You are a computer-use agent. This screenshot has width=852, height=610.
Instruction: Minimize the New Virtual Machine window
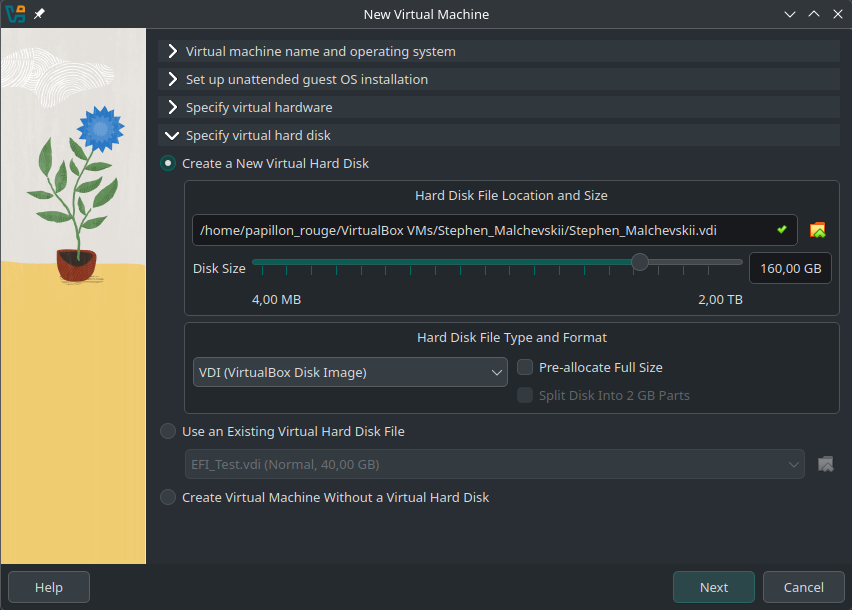(x=790, y=15)
